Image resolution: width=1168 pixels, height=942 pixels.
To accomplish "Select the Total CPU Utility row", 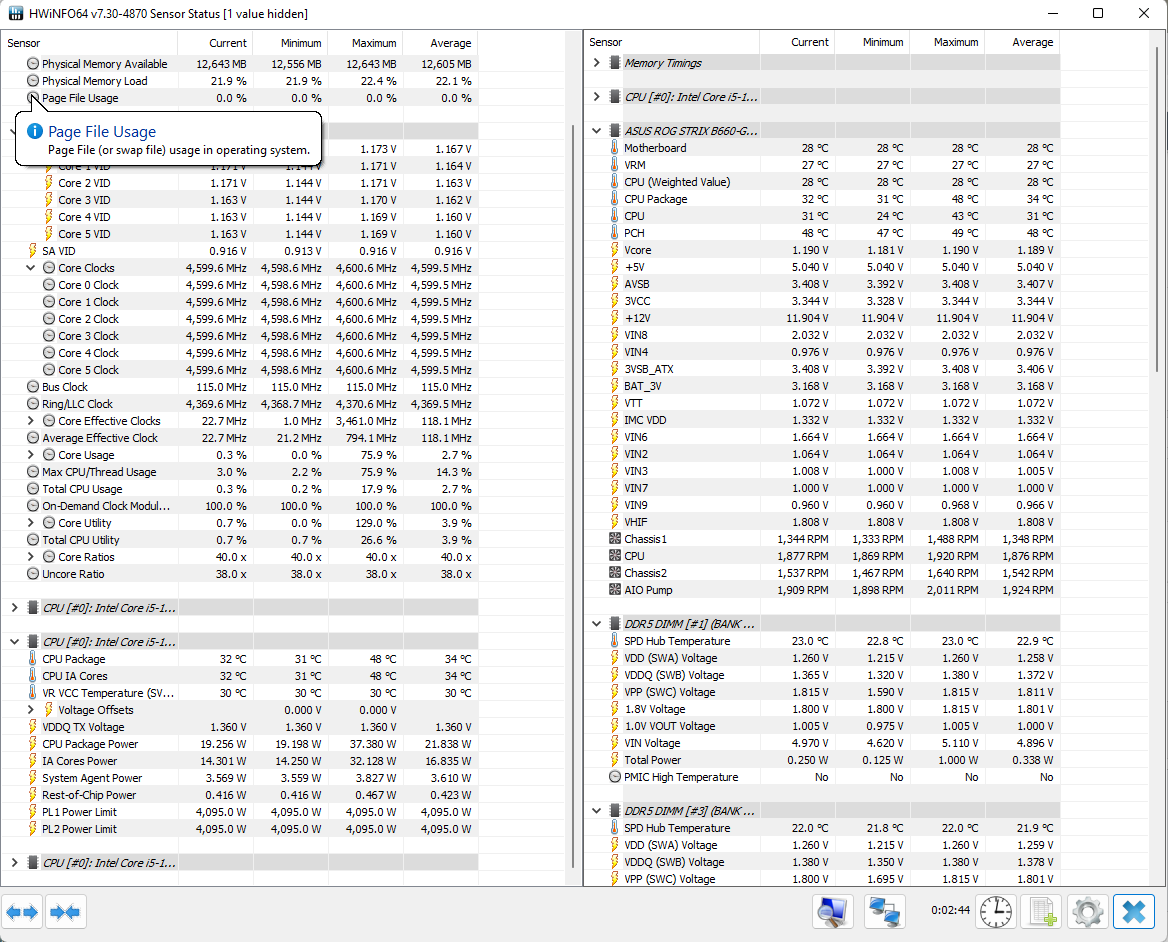I will point(239,540).
